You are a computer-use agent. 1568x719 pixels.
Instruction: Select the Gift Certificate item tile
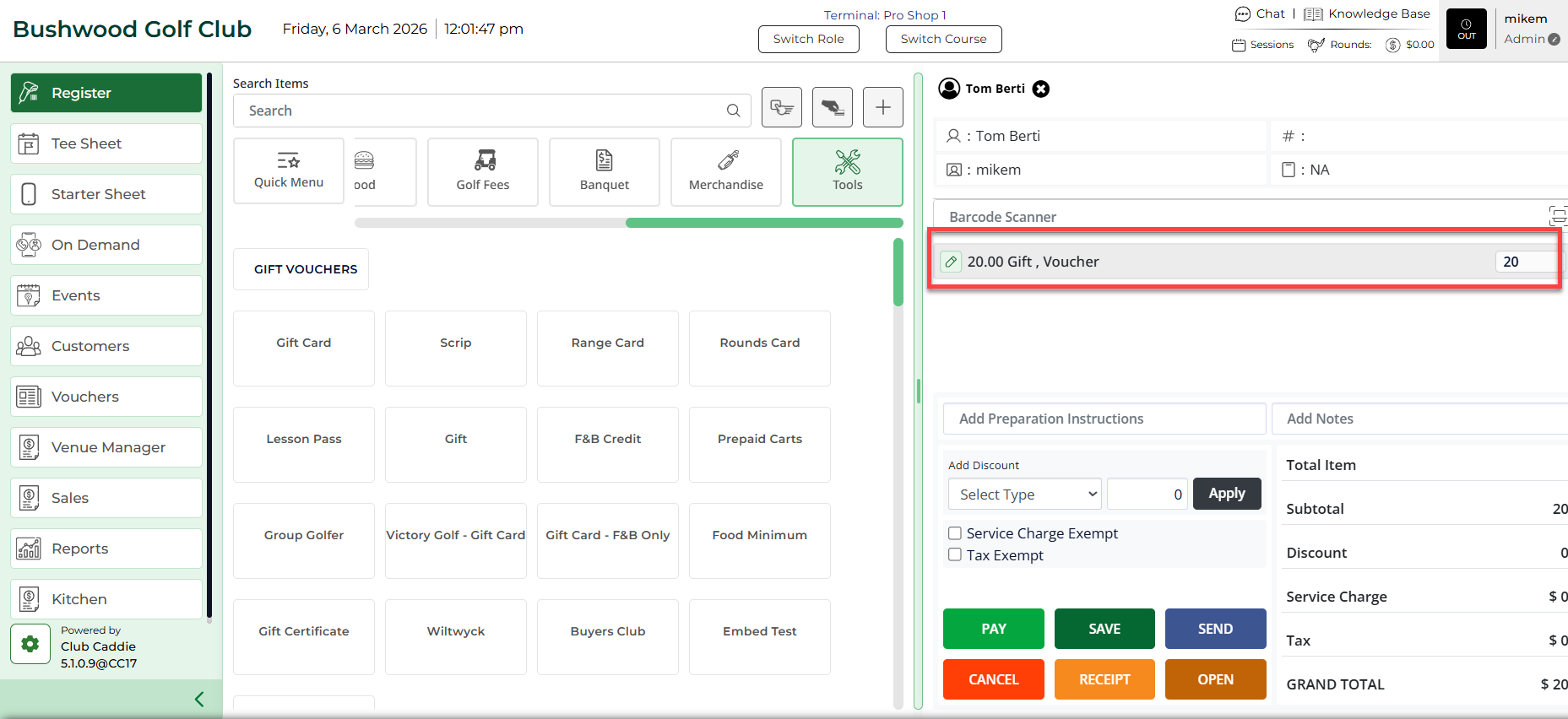coord(304,631)
